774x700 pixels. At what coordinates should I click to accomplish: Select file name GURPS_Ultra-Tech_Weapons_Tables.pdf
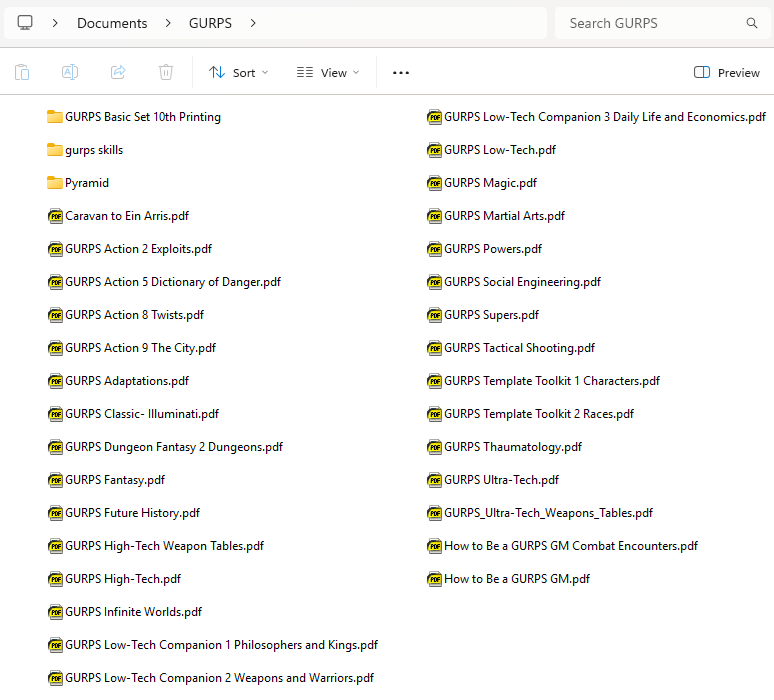[548, 513]
